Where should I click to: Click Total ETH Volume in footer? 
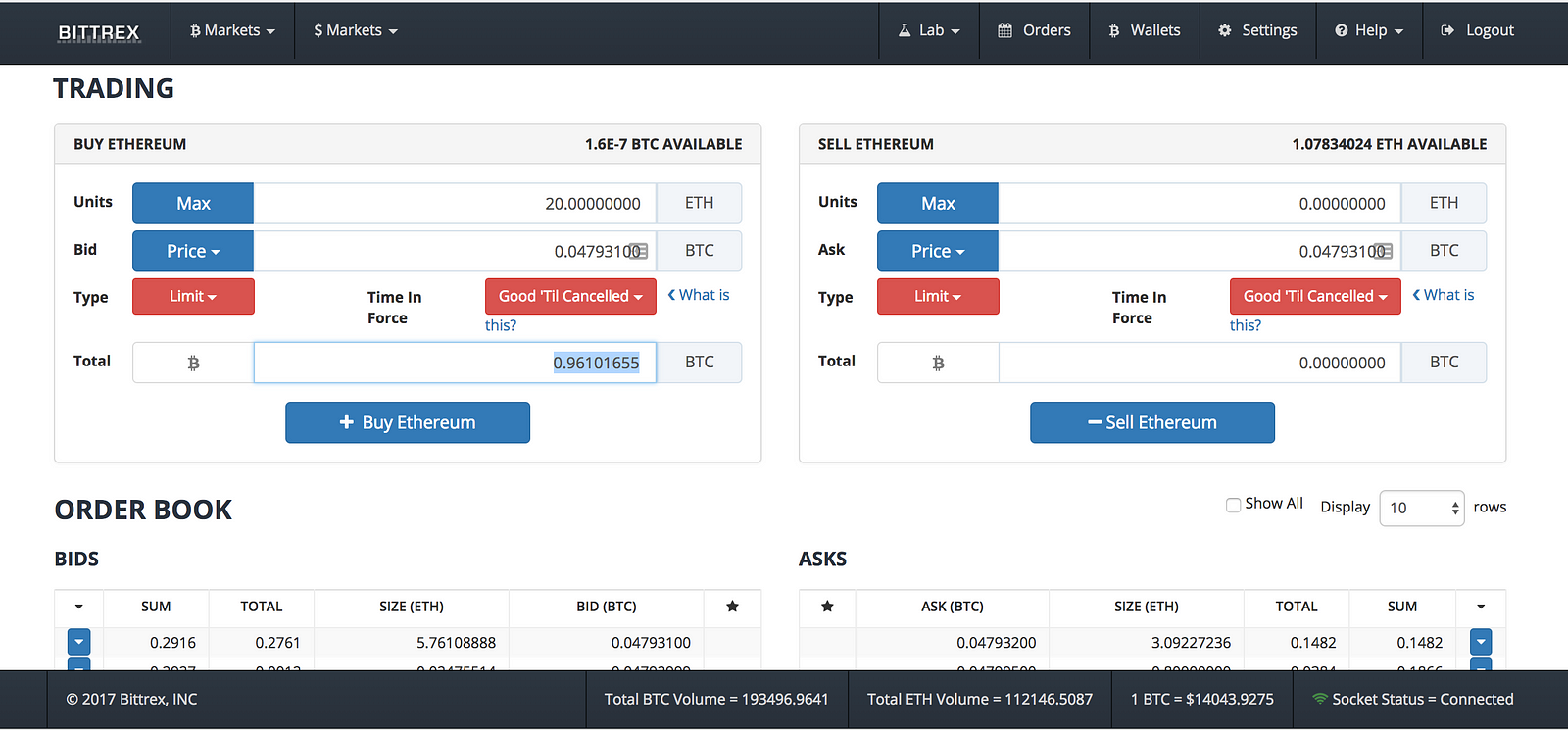[980, 699]
